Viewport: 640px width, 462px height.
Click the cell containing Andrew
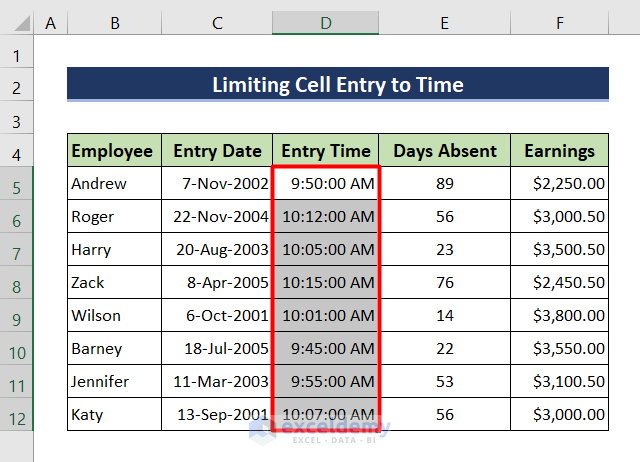(114, 184)
